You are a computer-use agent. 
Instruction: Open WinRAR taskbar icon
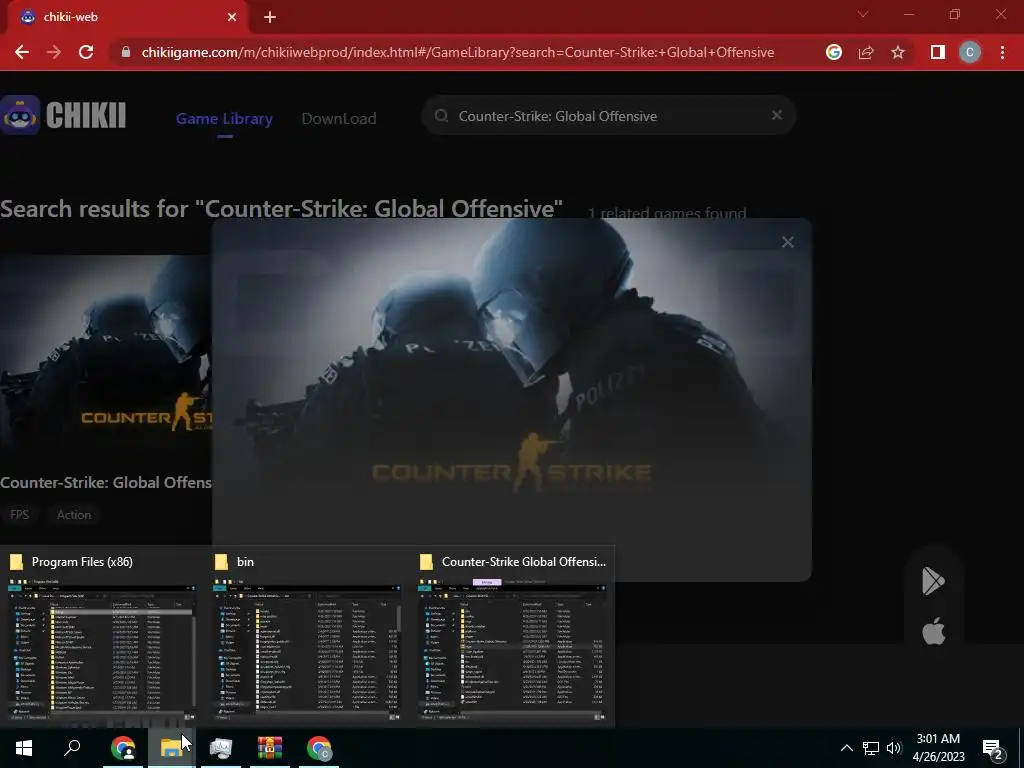[x=269, y=748]
